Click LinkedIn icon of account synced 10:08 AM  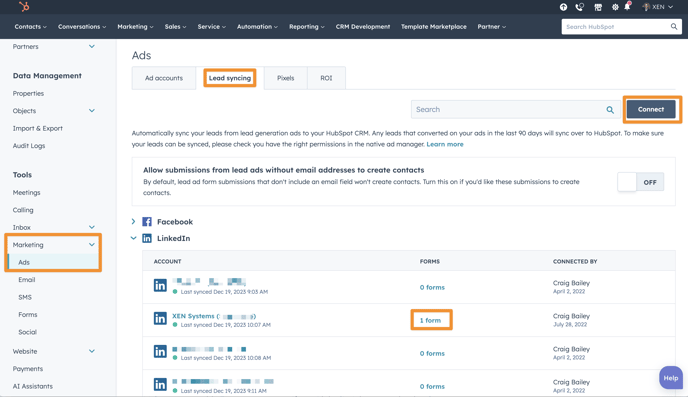pyautogui.click(x=160, y=351)
